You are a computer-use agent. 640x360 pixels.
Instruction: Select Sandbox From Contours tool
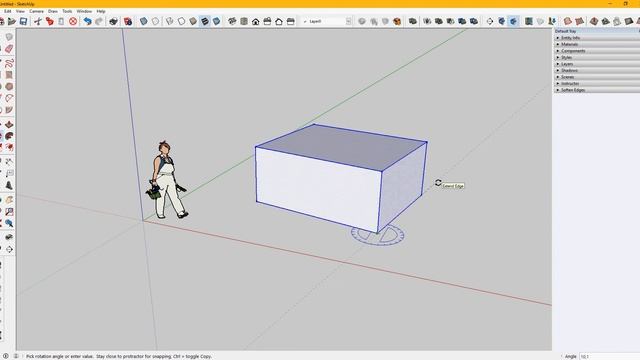567,21
